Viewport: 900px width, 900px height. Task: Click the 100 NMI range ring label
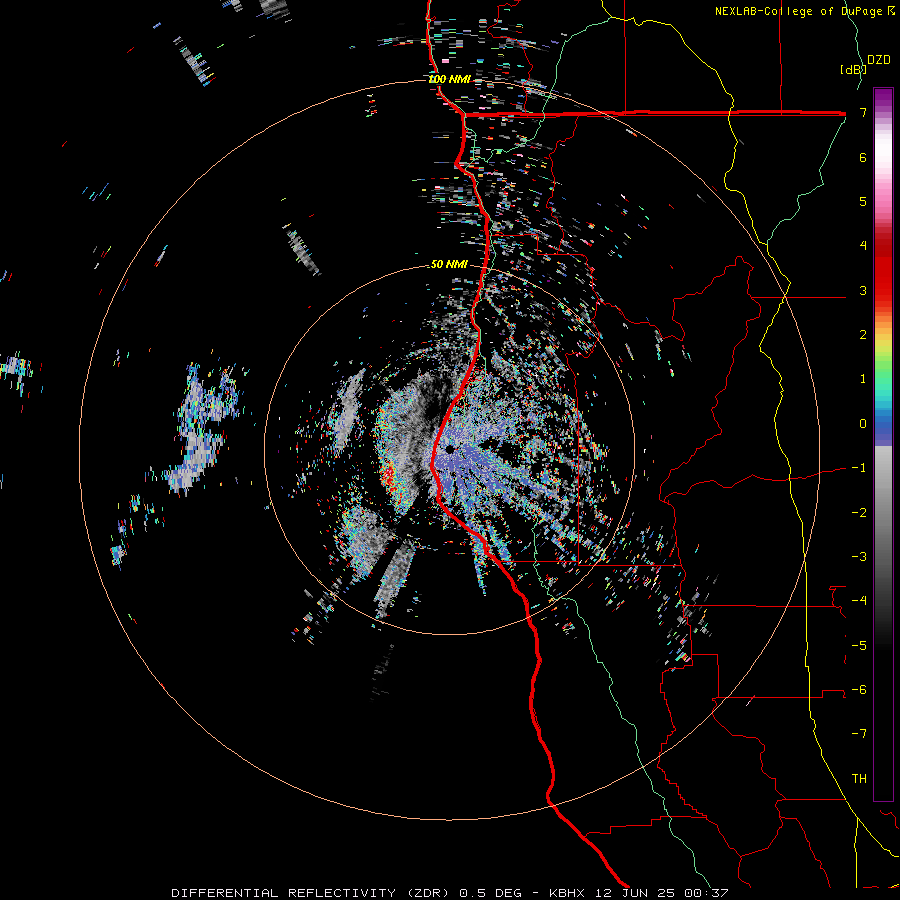449,79
